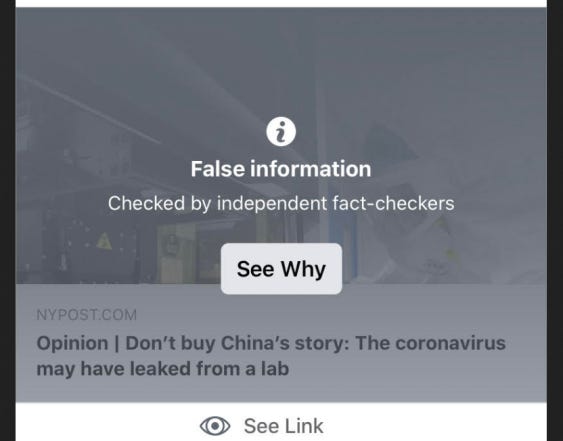Click the word fact-checkers in the subtitle

click(393, 203)
